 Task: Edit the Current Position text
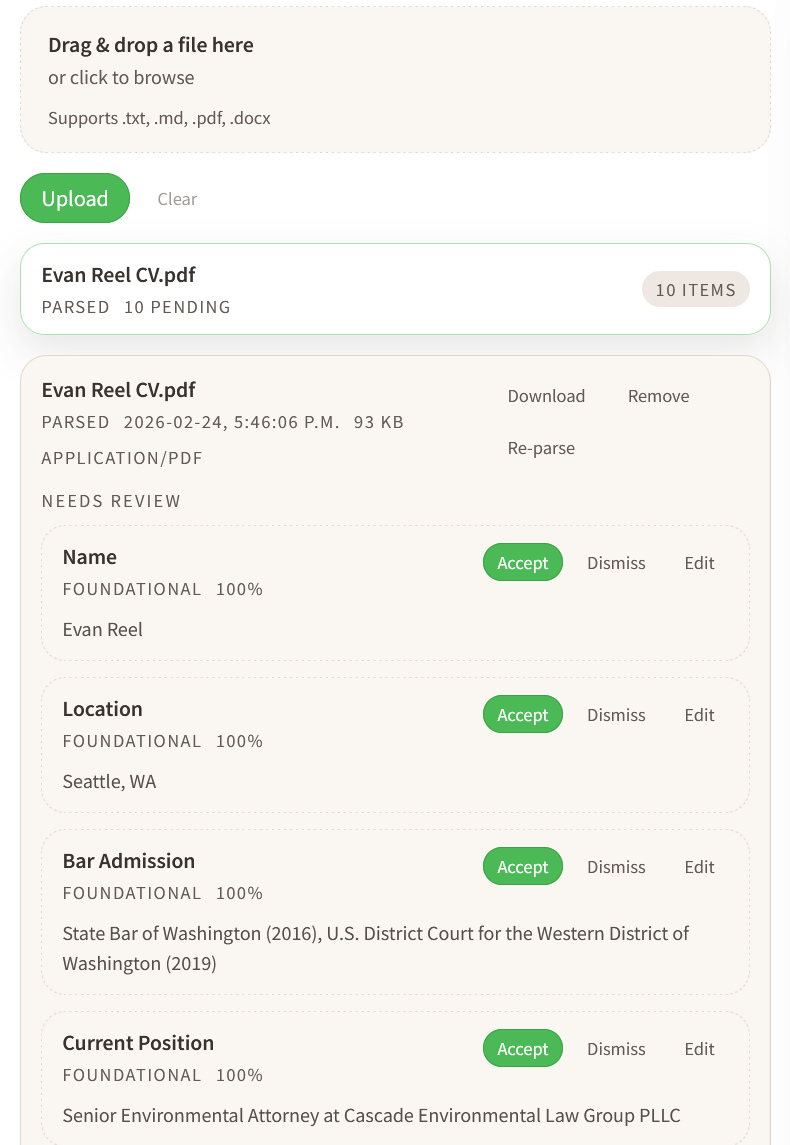coord(698,1049)
